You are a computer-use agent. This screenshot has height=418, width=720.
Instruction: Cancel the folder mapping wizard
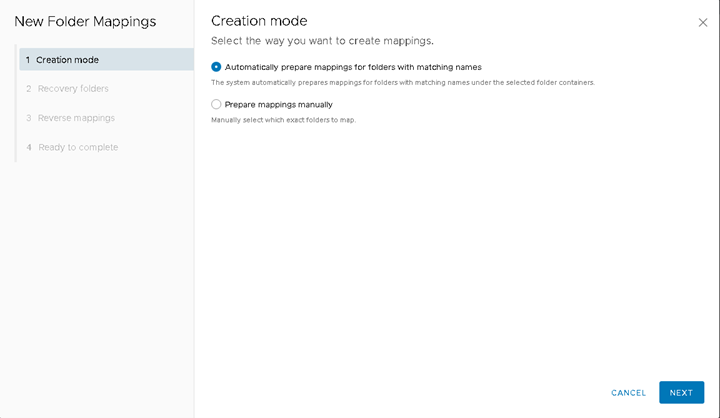pyautogui.click(x=628, y=393)
